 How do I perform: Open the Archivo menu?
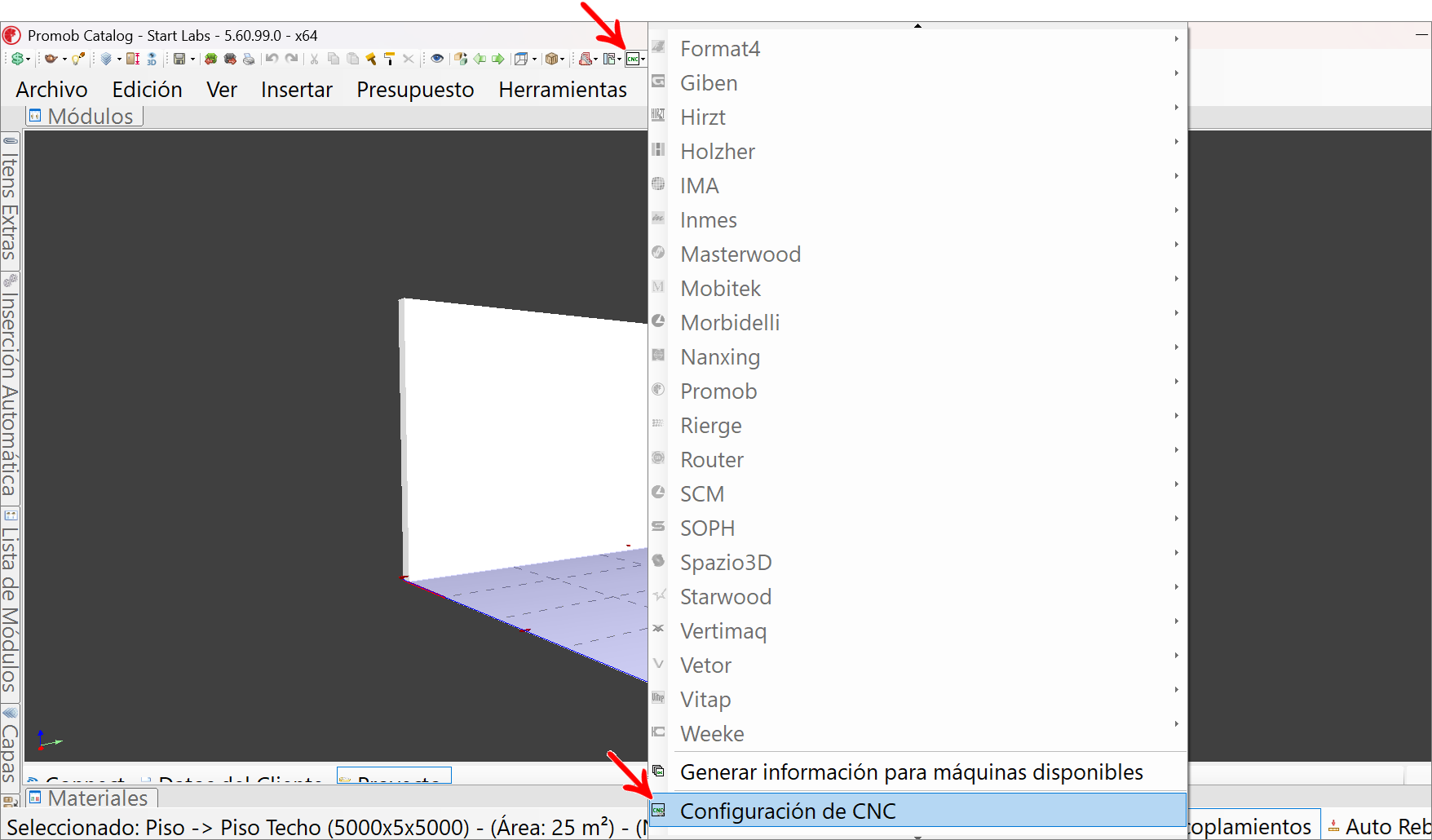(52, 90)
